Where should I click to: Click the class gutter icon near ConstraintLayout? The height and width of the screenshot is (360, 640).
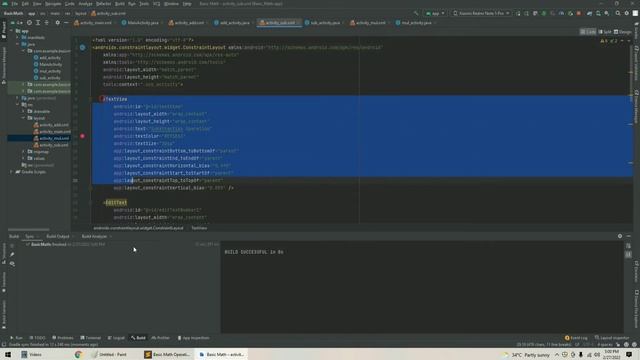click(82, 48)
